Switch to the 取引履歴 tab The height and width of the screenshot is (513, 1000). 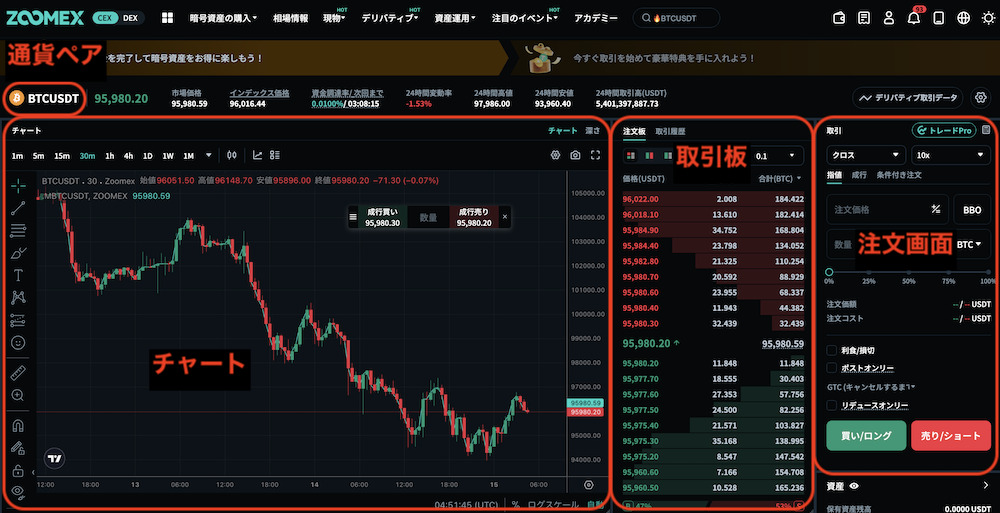point(671,131)
